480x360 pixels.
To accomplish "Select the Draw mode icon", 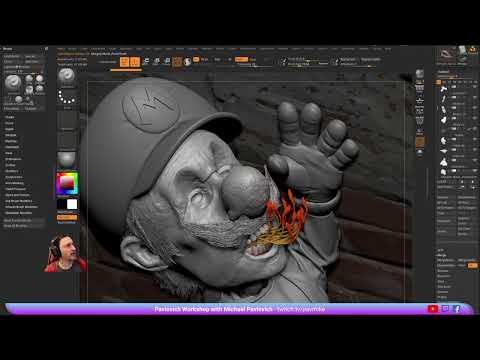I will [135, 62].
